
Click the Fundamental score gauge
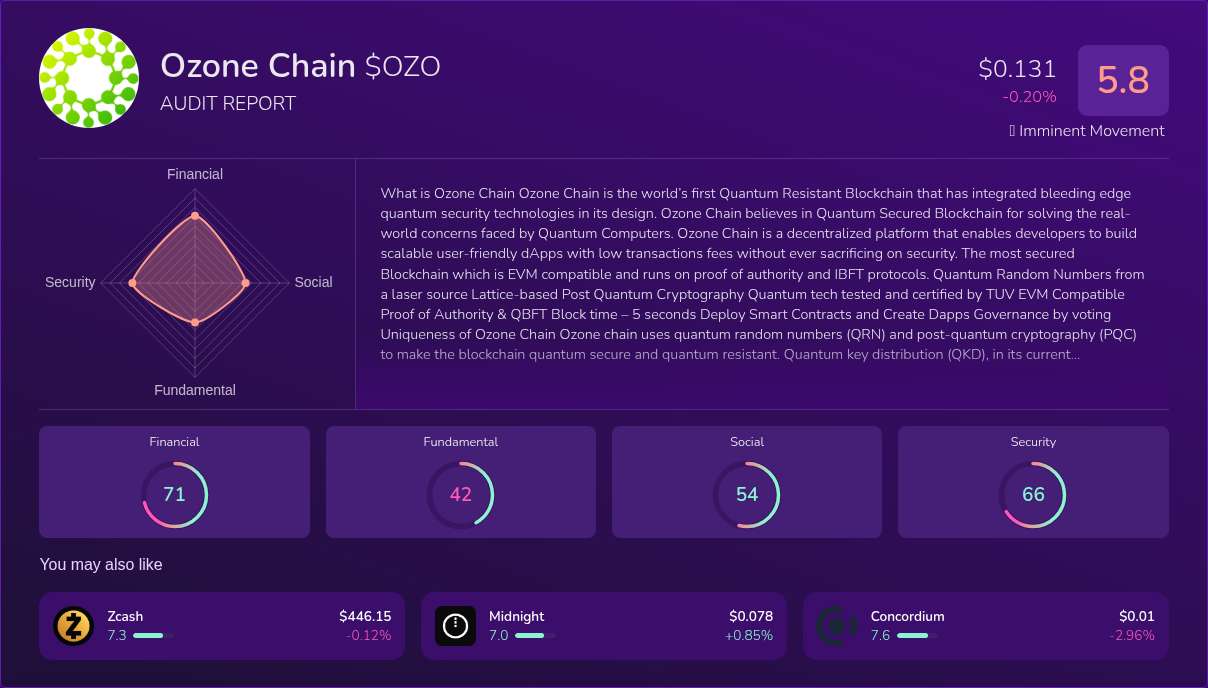coord(460,494)
